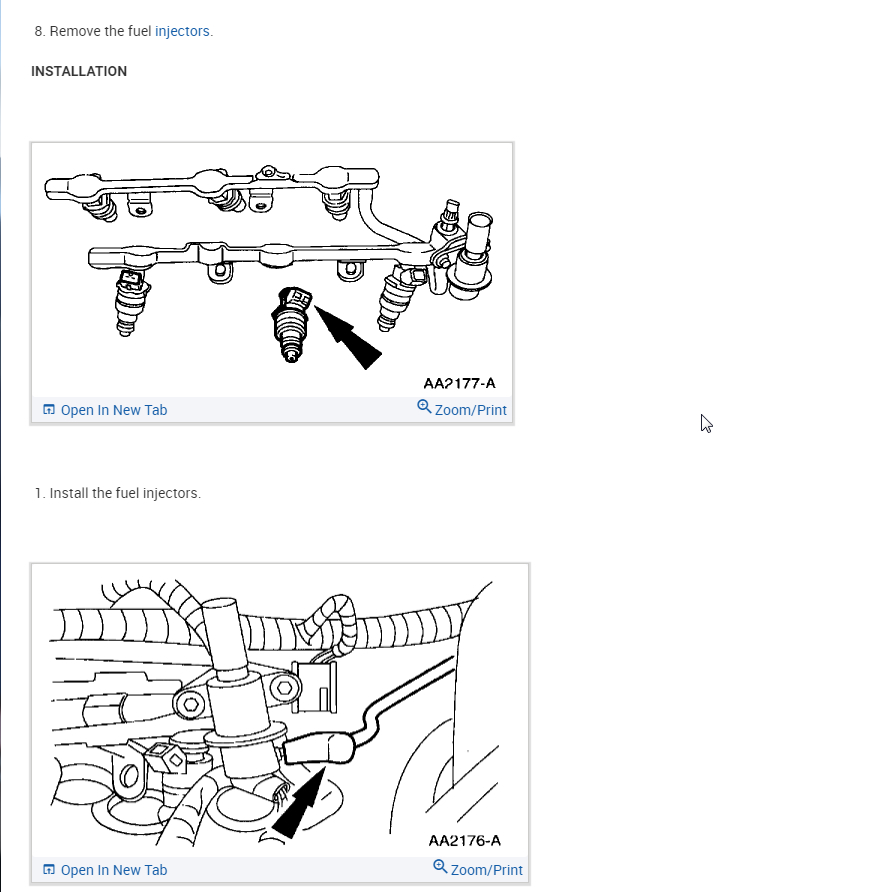Image resolution: width=877 pixels, height=892 pixels.
Task: Click the black arrow pointing at the detached injector
Action: 348,338
